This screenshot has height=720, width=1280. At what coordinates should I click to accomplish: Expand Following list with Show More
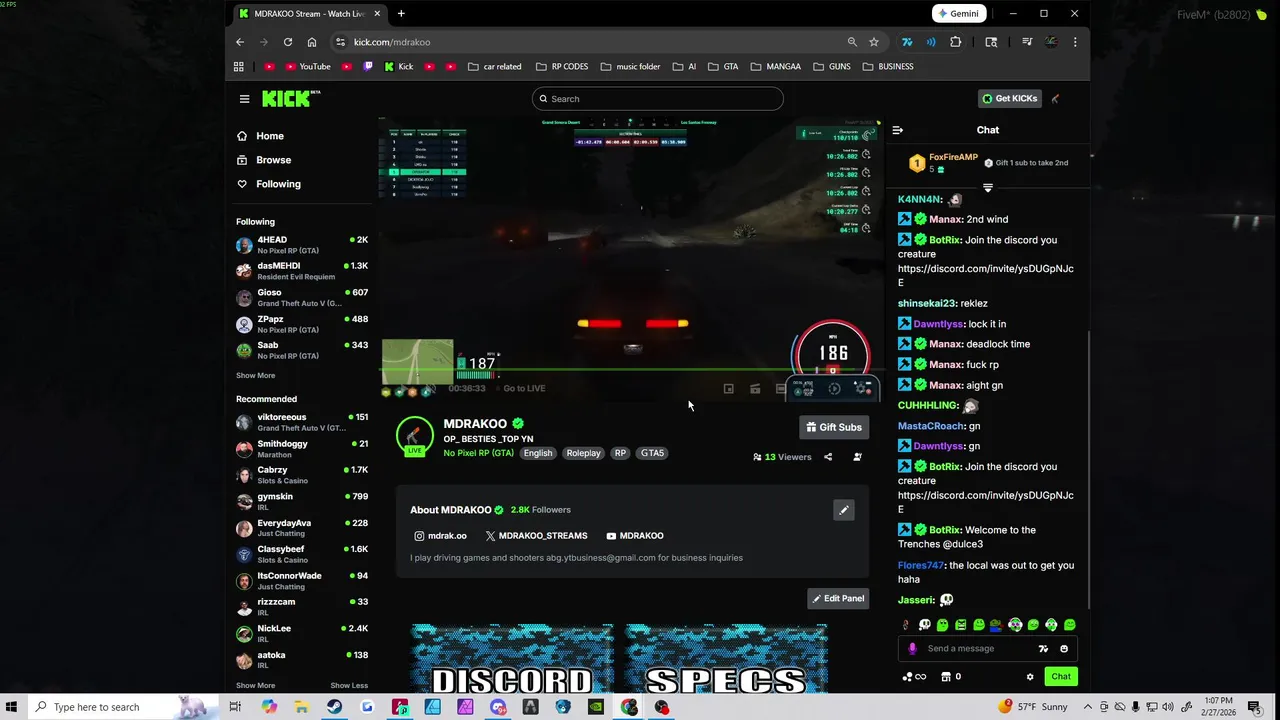pyautogui.click(x=255, y=376)
